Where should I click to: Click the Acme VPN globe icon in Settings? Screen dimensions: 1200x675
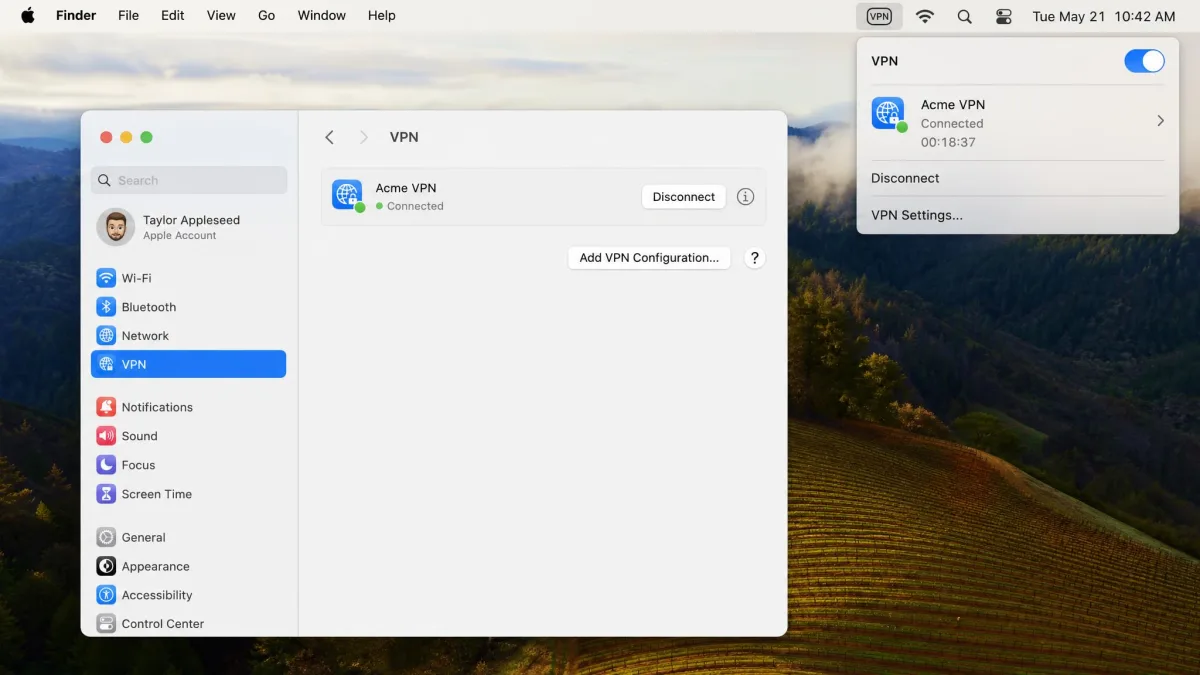click(347, 195)
